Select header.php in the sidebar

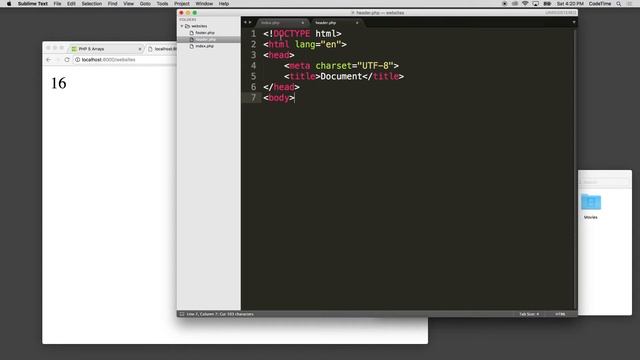209,40
